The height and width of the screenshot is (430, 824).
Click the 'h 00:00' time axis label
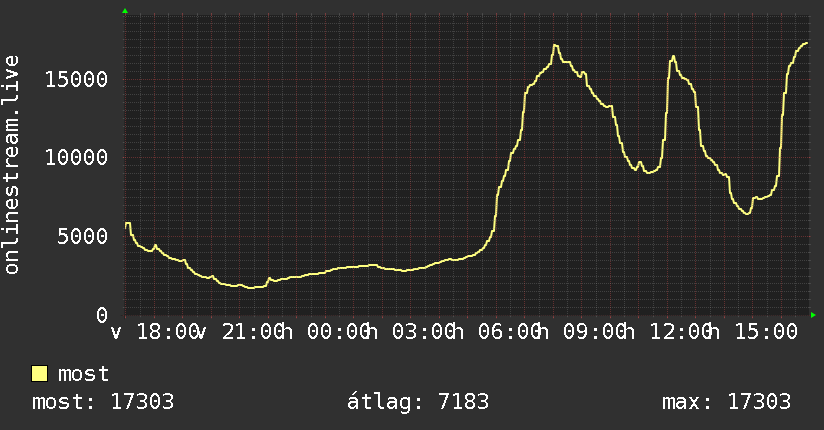point(324,332)
